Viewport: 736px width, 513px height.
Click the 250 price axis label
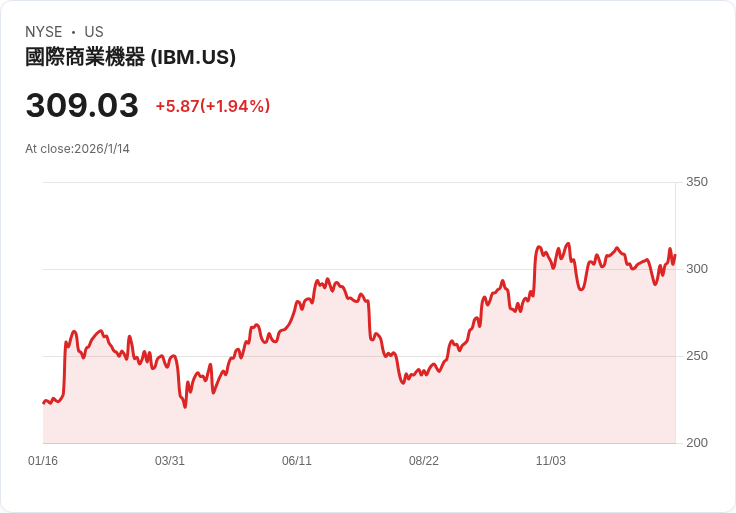697,356
